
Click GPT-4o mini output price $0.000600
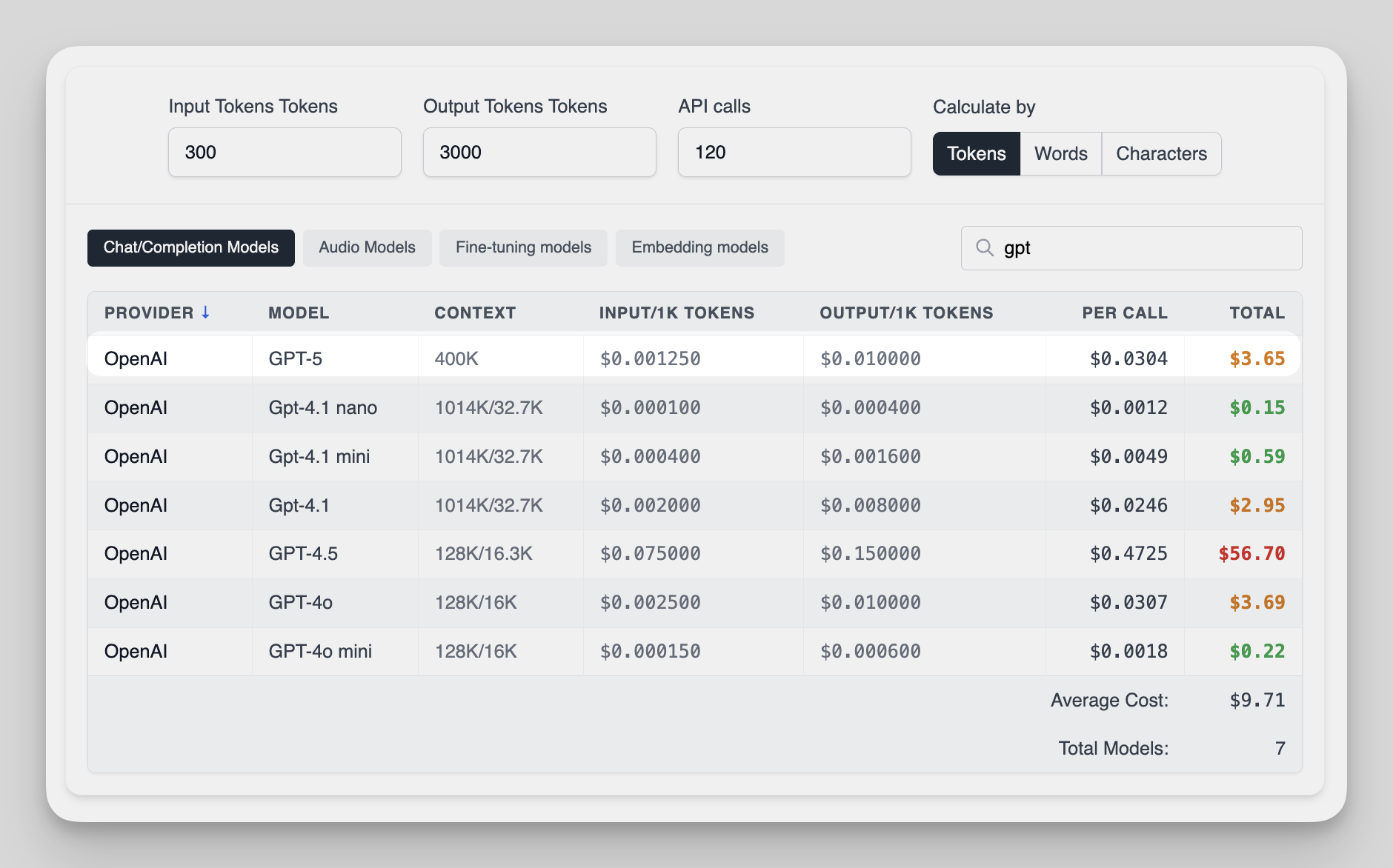coord(871,651)
